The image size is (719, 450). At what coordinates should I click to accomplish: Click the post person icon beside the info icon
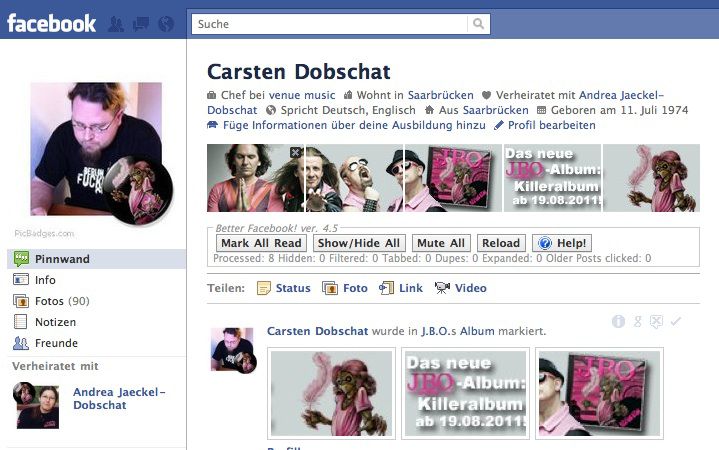pos(637,322)
